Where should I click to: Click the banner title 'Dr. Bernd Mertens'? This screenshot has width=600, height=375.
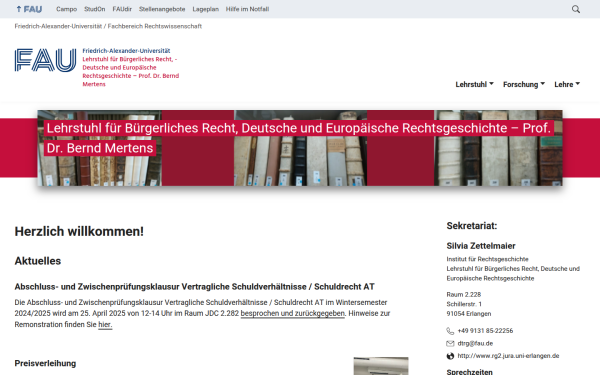point(100,148)
